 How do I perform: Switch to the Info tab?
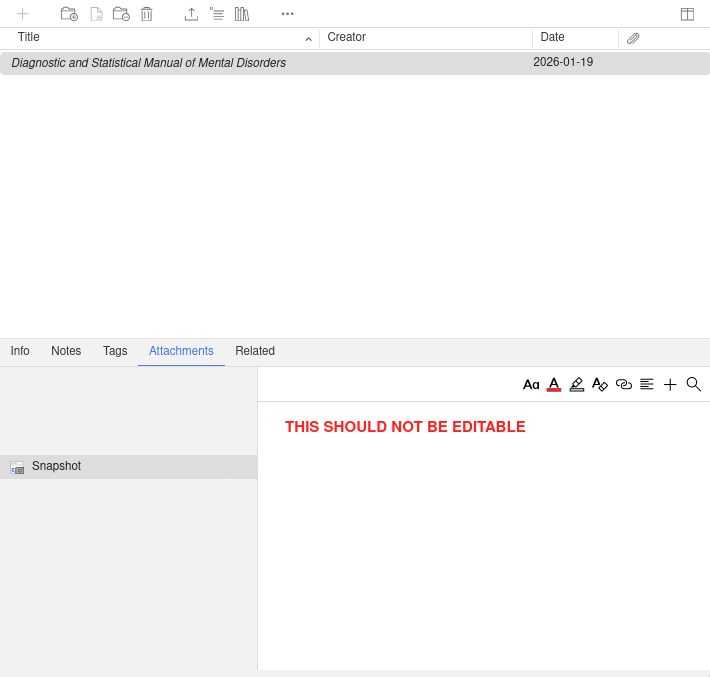tap(20, 351)
